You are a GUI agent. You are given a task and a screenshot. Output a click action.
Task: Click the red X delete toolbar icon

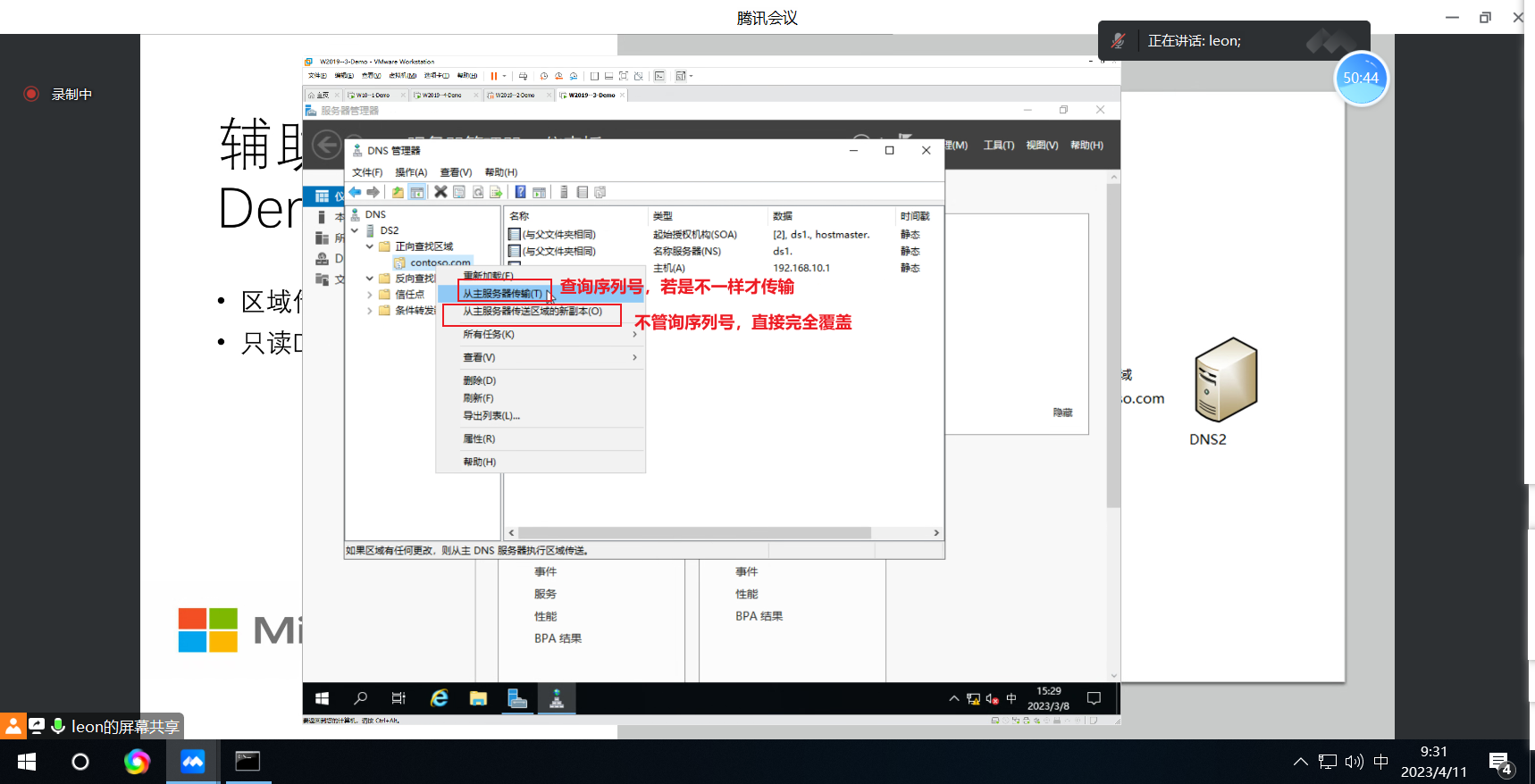point(440,192)
